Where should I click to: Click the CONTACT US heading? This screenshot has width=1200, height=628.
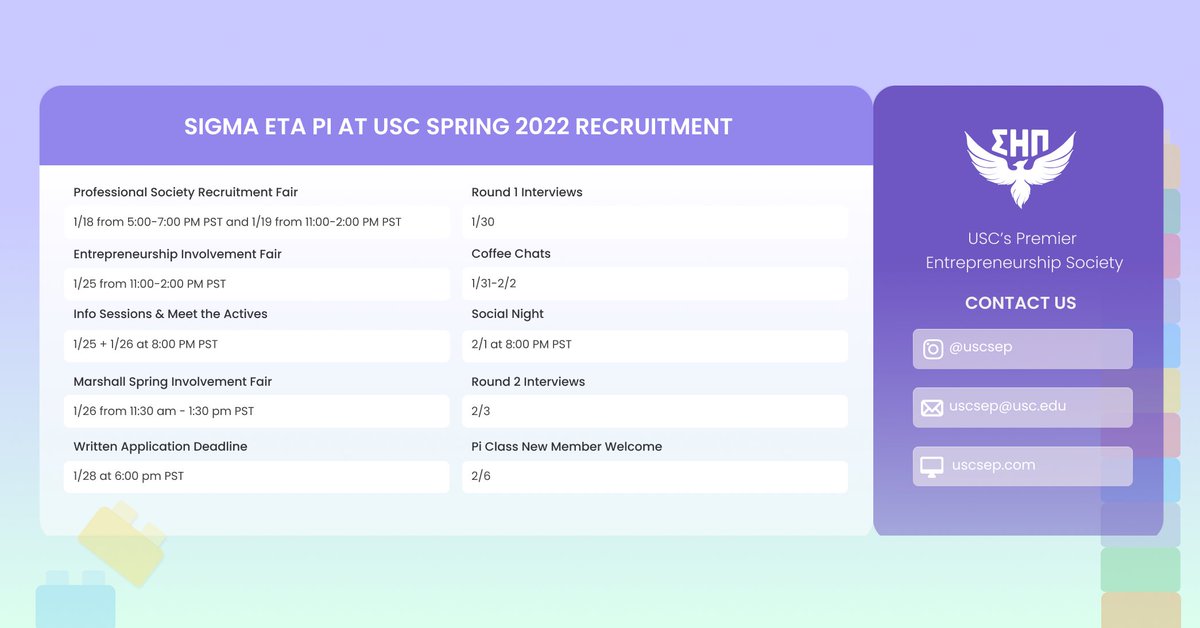point(1021,303)
